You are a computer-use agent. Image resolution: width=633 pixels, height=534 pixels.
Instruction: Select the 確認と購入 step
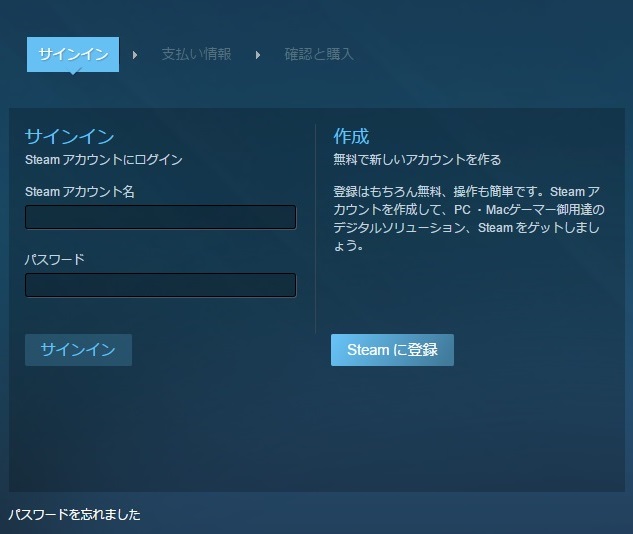pos(319,54)
